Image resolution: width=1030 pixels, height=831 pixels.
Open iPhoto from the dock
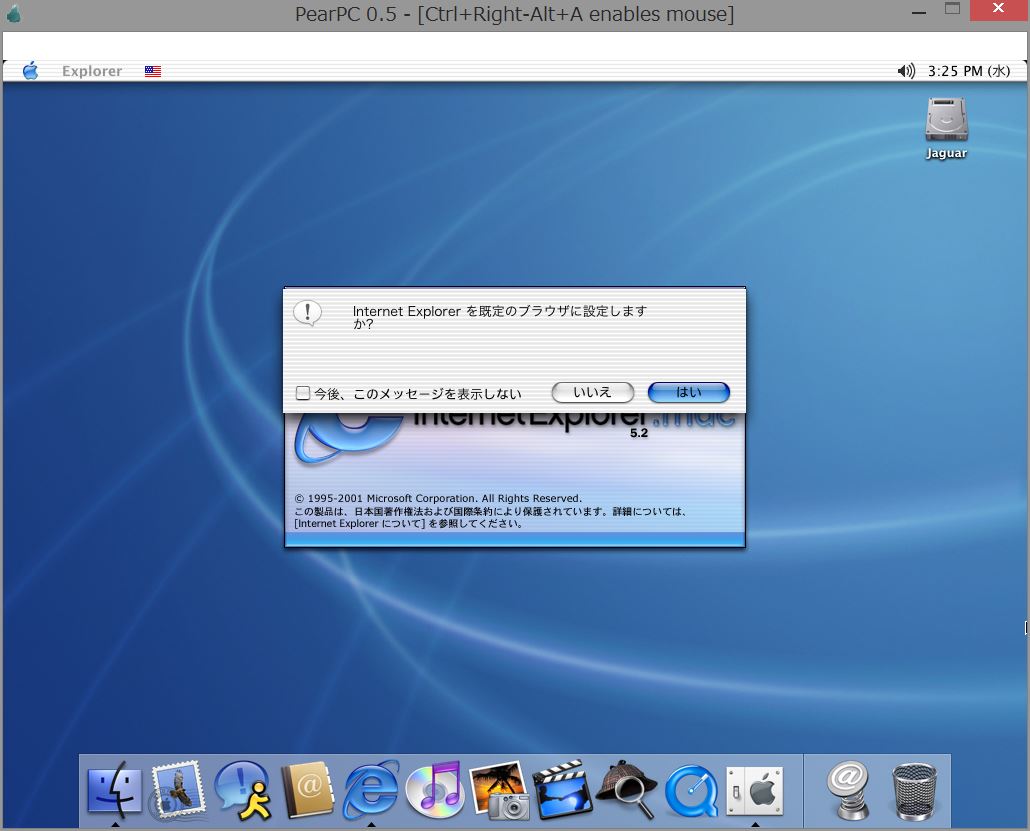coord(500,790)
